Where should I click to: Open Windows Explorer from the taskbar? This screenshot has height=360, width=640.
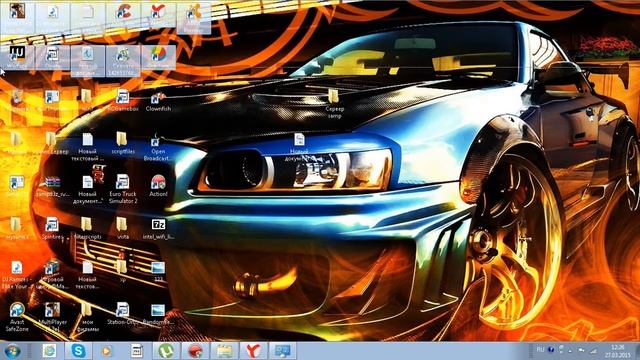tap(224, 351)
